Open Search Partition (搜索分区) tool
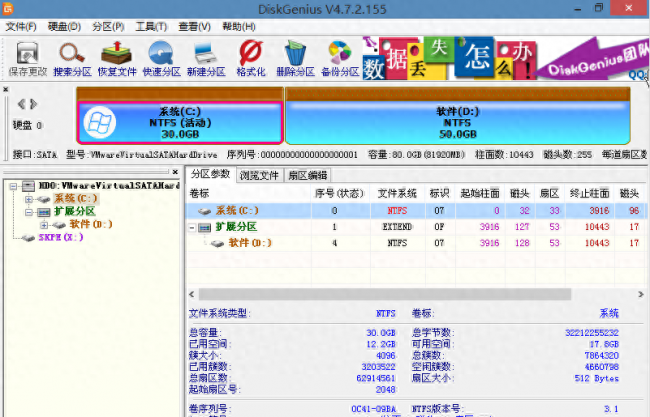The image size is (650, 417). (x=72, y=59)
